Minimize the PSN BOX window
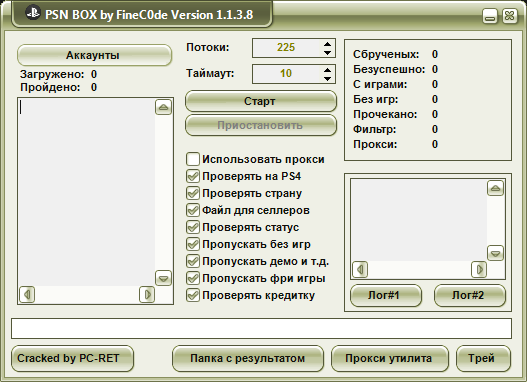Image resolution: width=527 pixels, height=382 pixels. [490, 16]
